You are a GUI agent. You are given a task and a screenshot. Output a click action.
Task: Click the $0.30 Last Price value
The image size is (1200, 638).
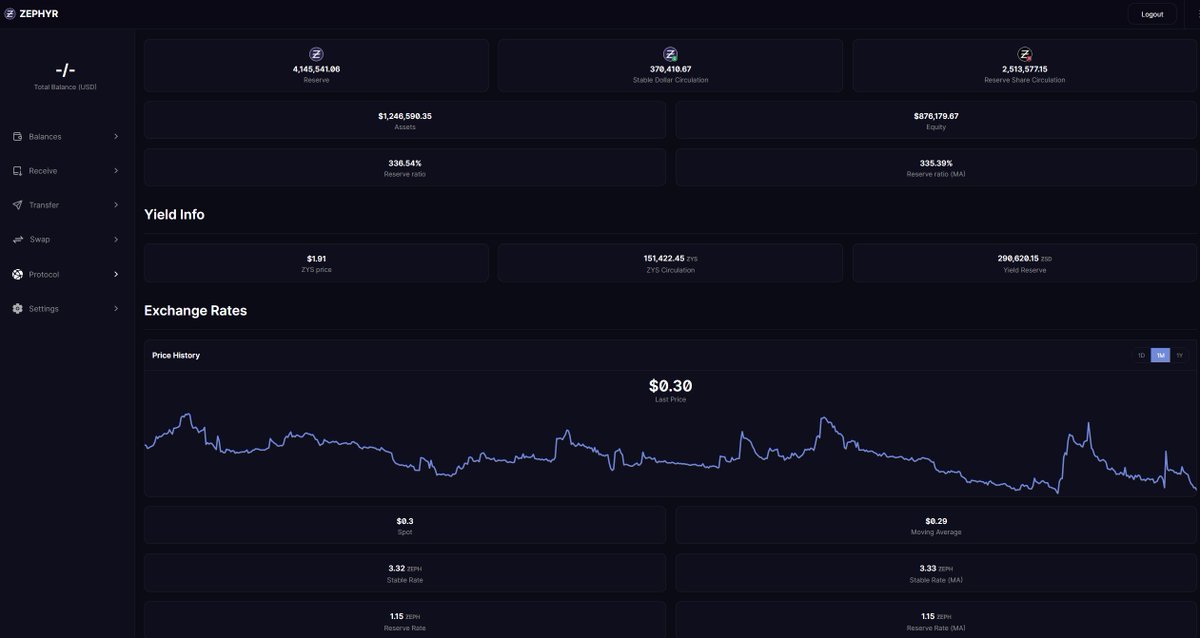(670, 386)
